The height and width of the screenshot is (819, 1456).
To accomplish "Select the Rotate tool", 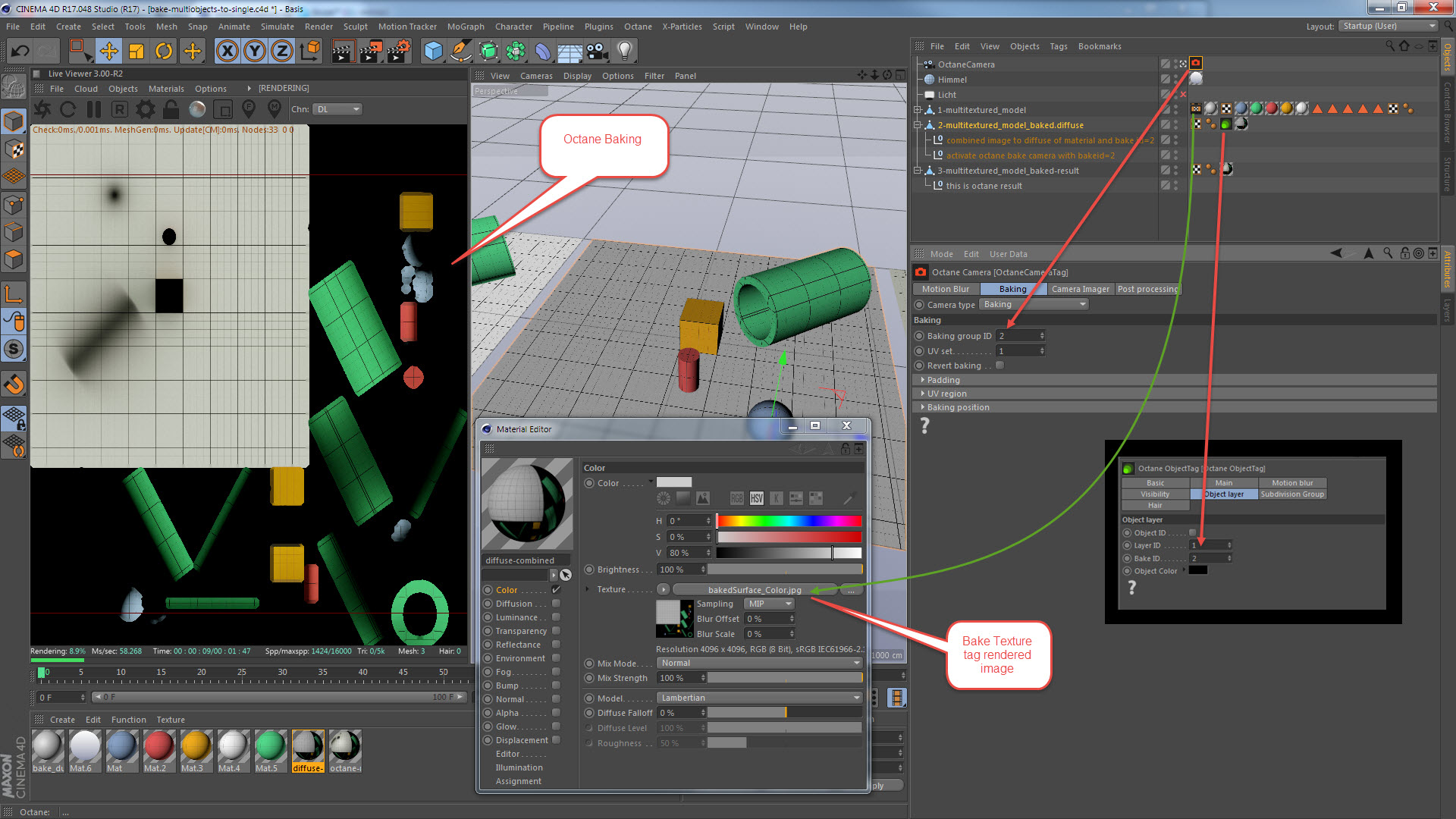I will click(x=164, y=52).
